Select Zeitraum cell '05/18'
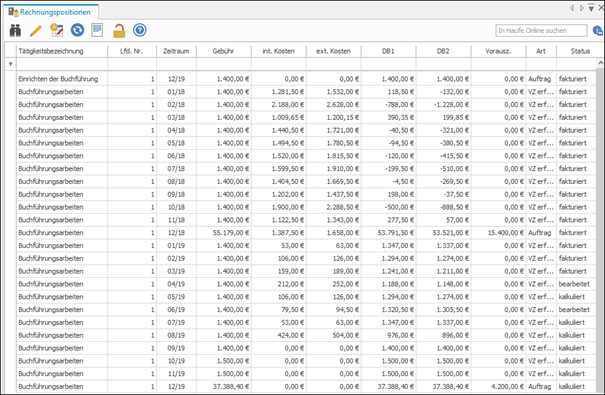 (176, 143)
